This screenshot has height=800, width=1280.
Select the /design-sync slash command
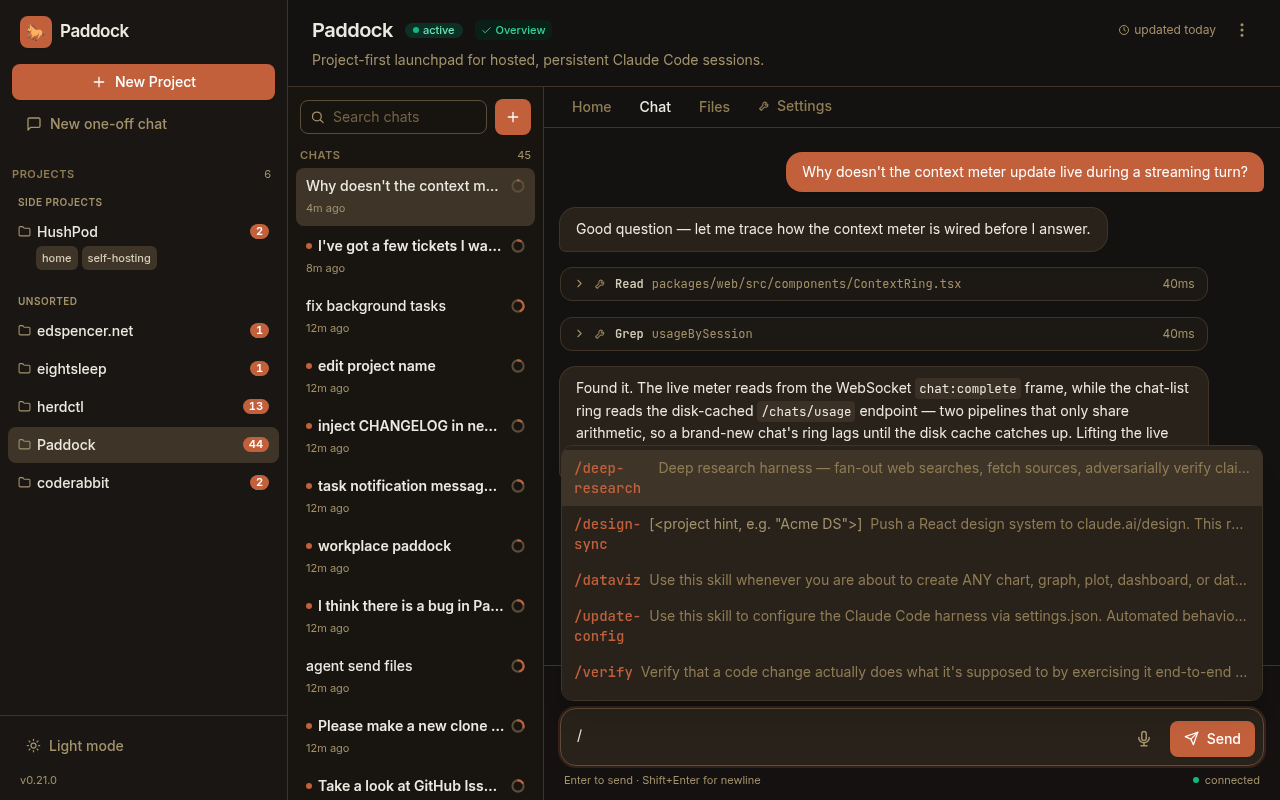912,534
